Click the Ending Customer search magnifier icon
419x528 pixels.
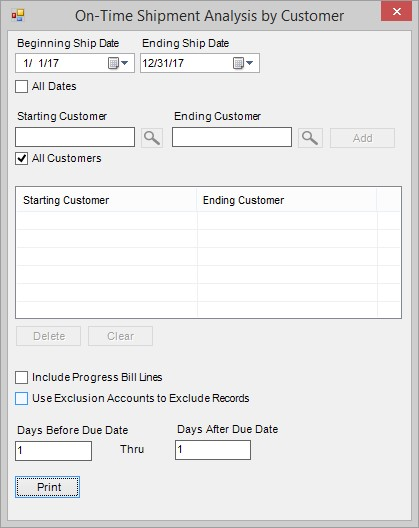click(x=310, y=138)
